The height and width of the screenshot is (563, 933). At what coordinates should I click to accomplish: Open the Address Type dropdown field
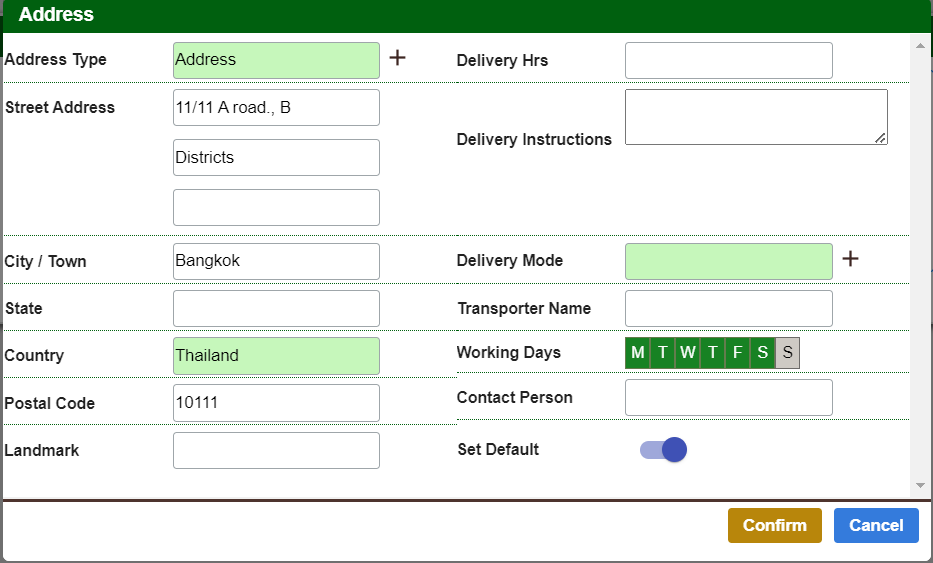click(x=276, y=60)
